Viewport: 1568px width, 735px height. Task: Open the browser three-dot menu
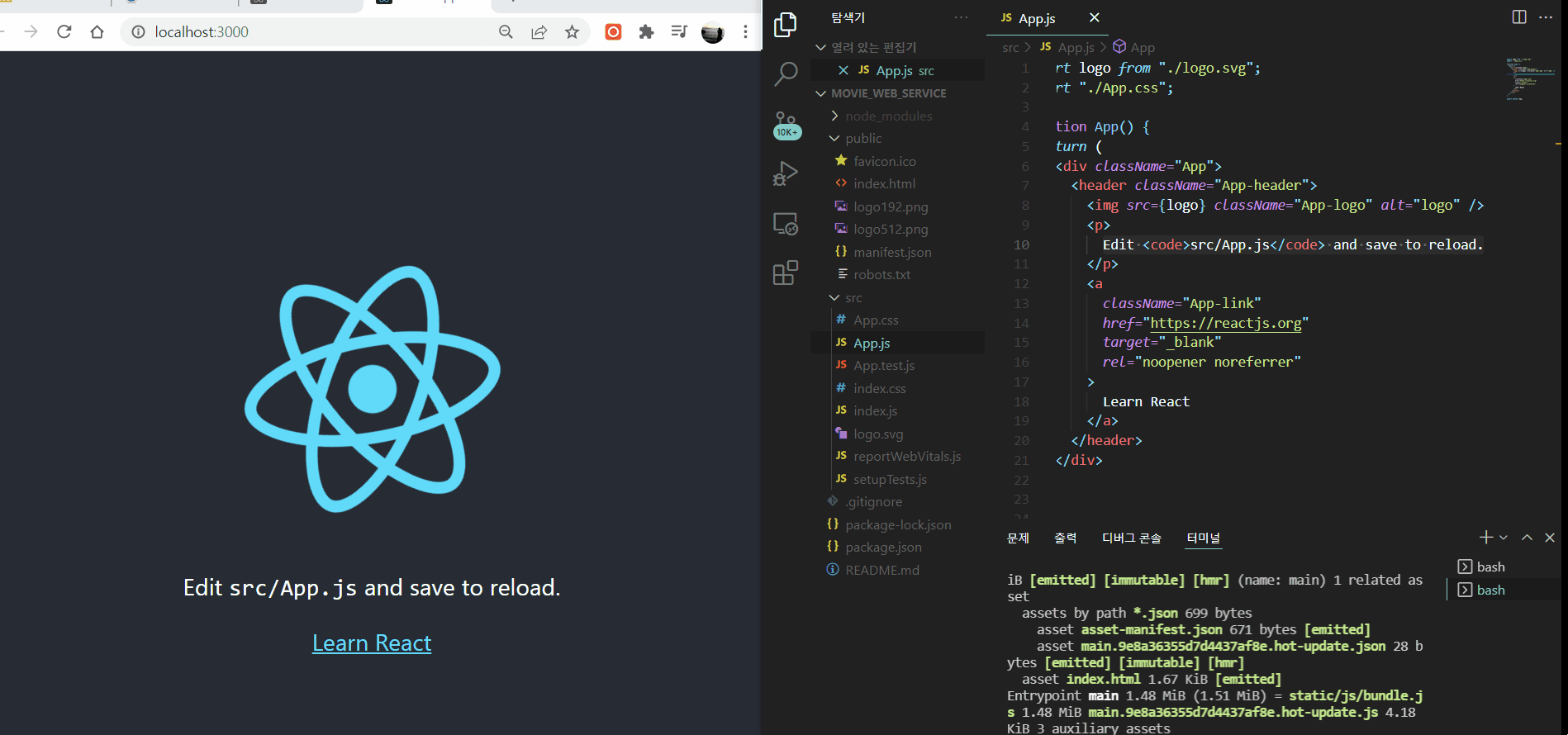click(745, 31)
